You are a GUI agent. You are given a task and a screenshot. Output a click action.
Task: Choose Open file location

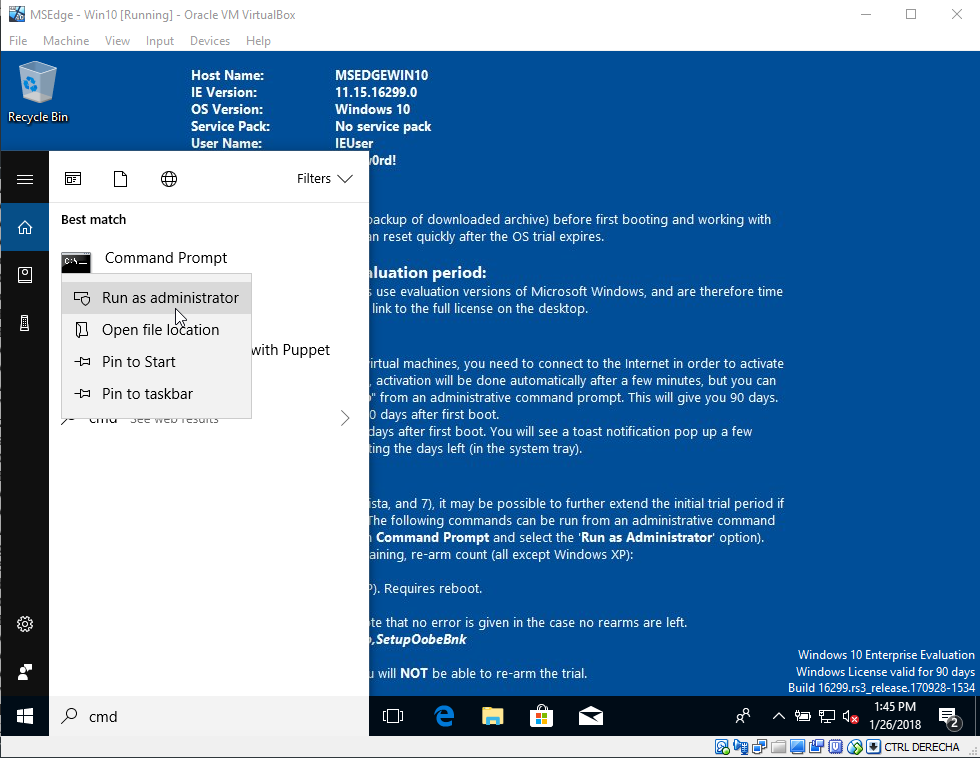pyautogui.click(x=156, y=330)
